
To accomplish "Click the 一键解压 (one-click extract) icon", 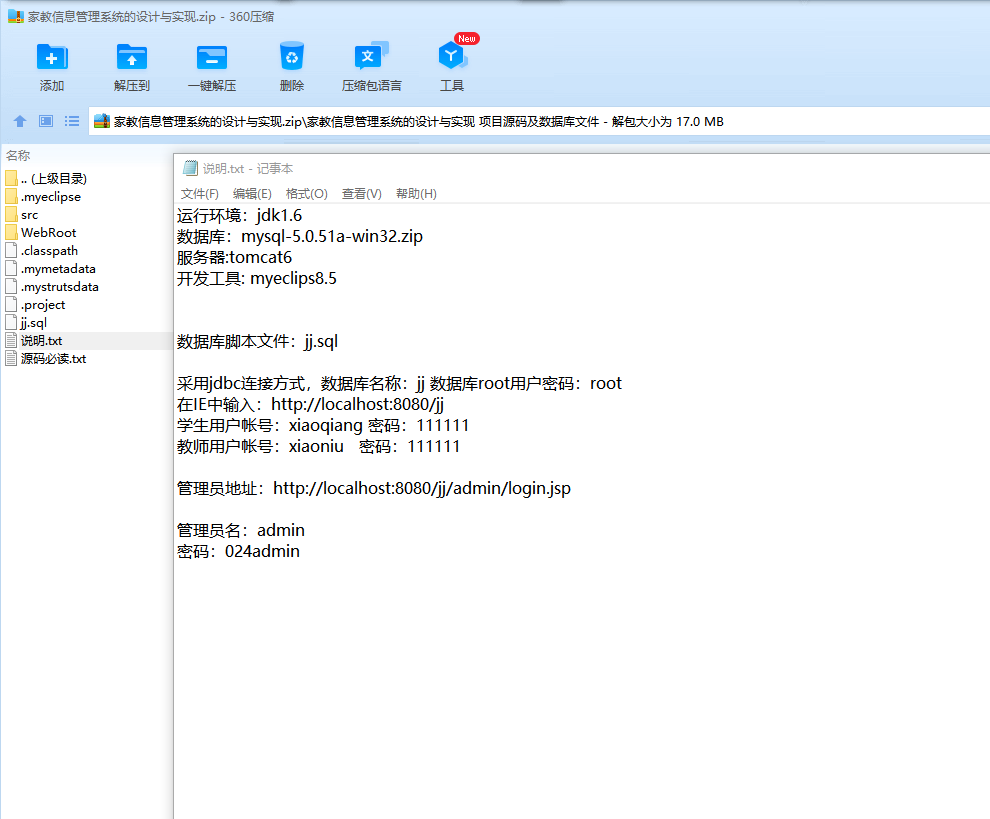I will click(x=212, y=57).
